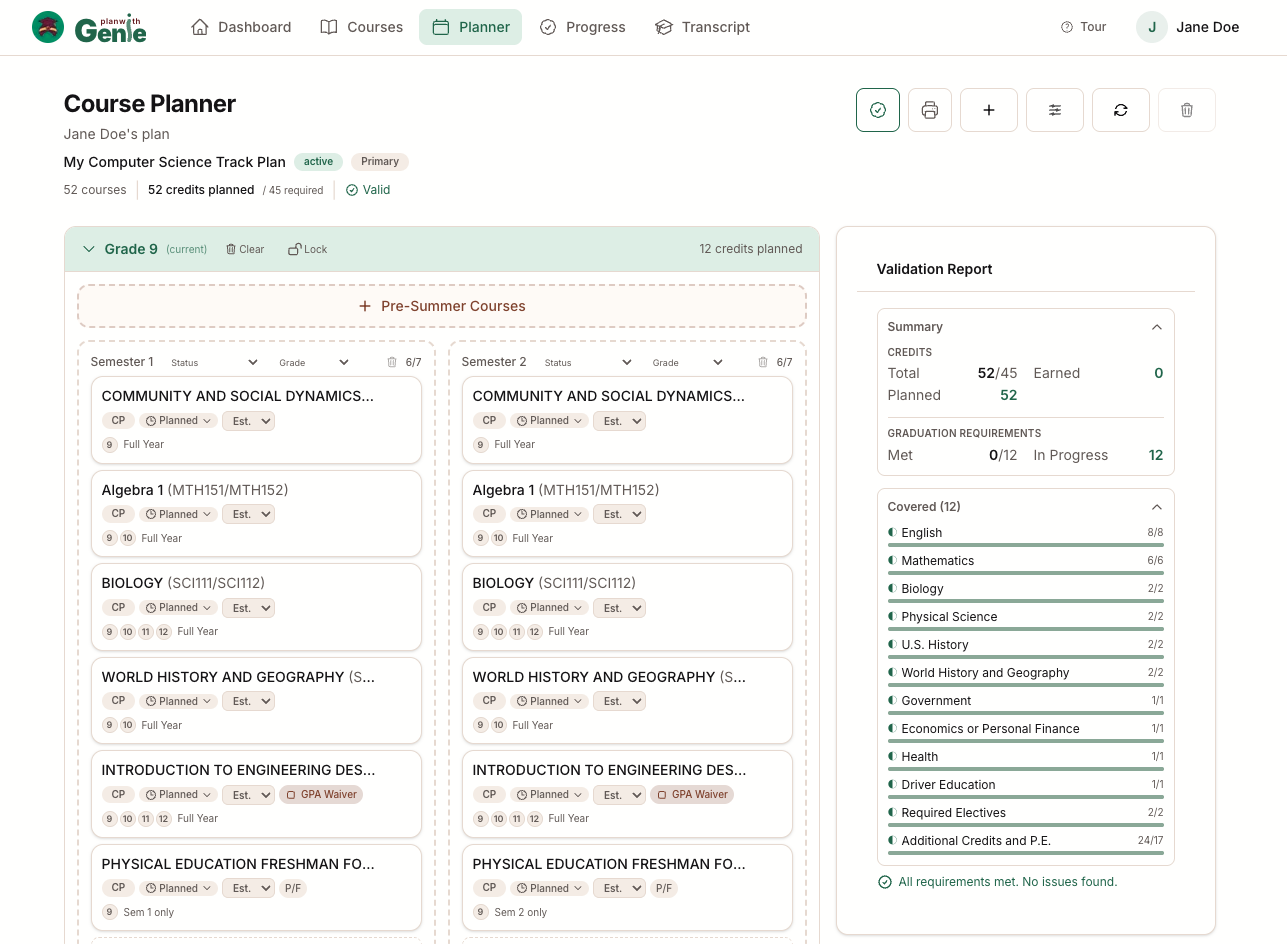Open the Courses tab
This screenshot has height=944, width=1287.
tap(362, 27)
